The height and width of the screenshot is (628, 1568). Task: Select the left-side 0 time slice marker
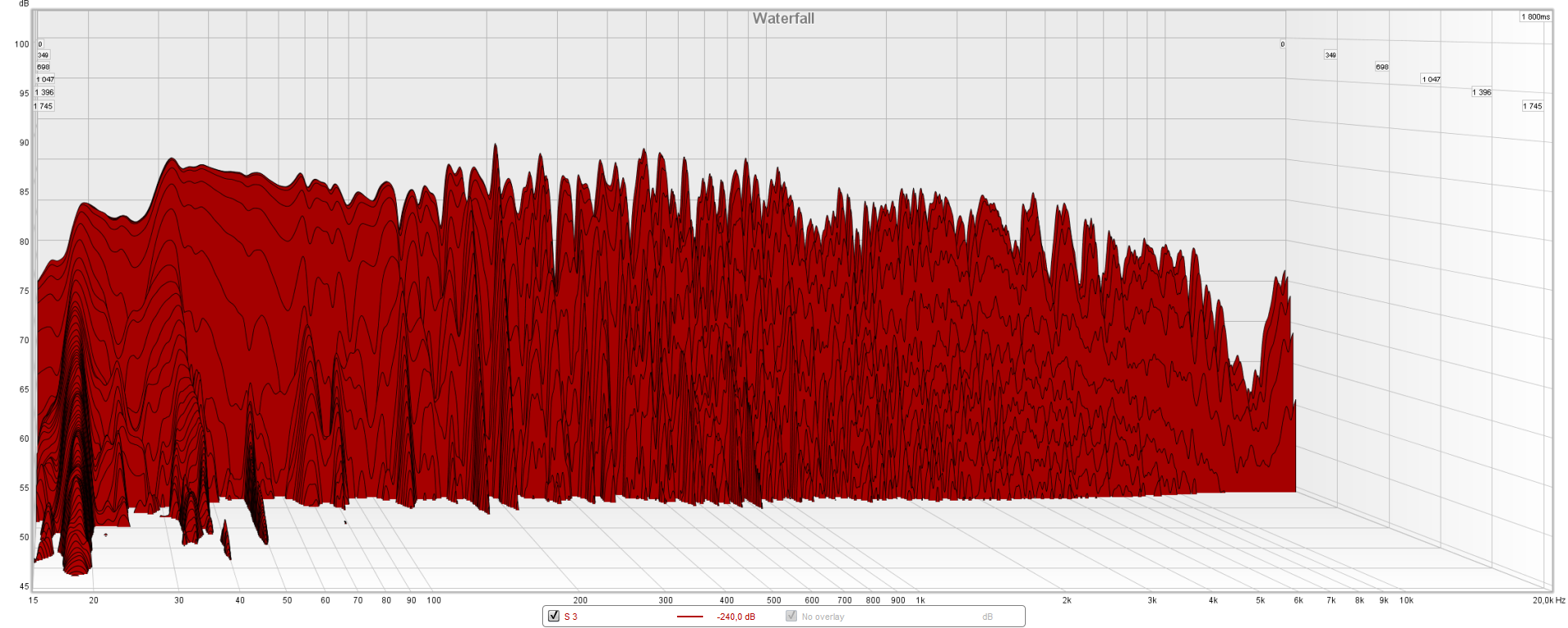pos(40,44)
